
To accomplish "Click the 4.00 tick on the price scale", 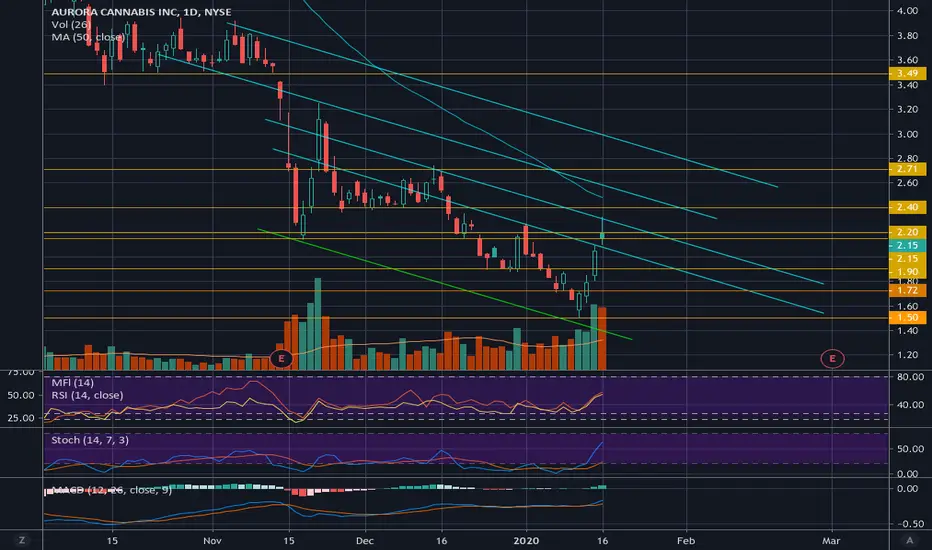I will pyautogui.click(x=908, y=11).
